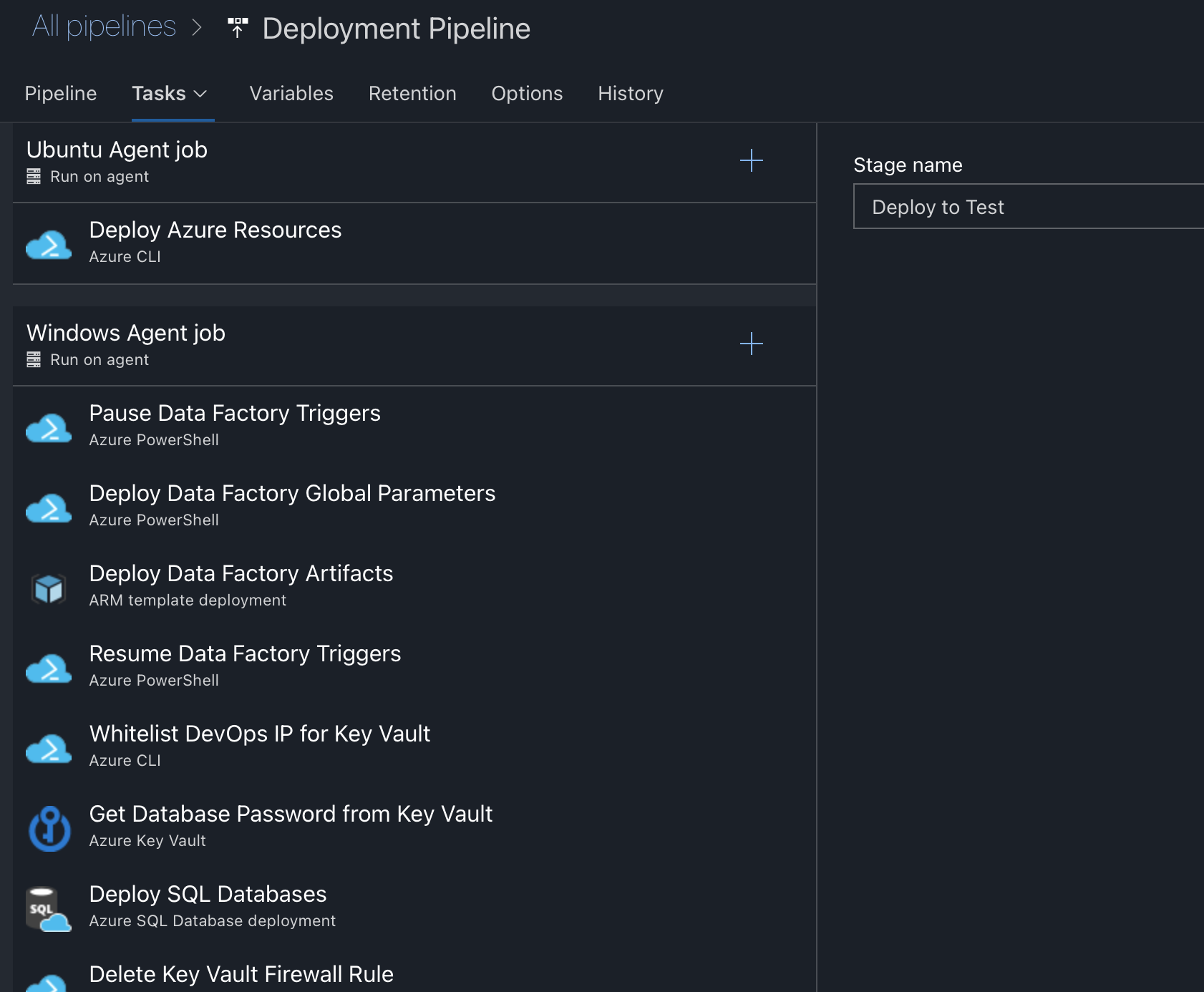The height and width of the screenshot is (992, 1204).
Task: Open the Tasks tab
Action: click(159, 94)
